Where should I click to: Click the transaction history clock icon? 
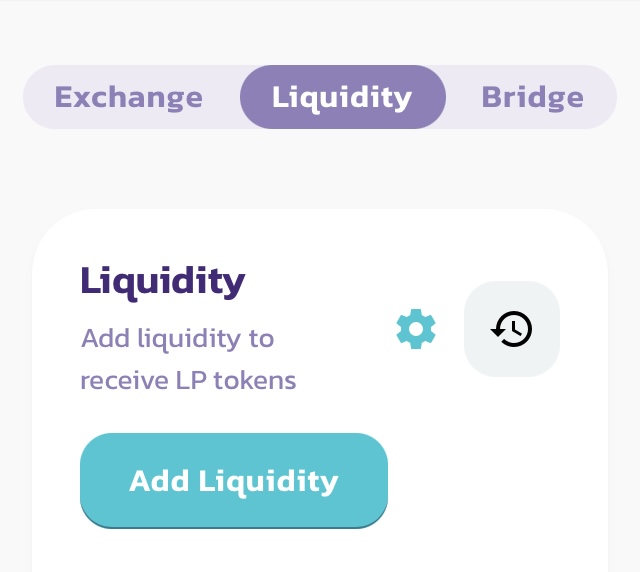512,329
